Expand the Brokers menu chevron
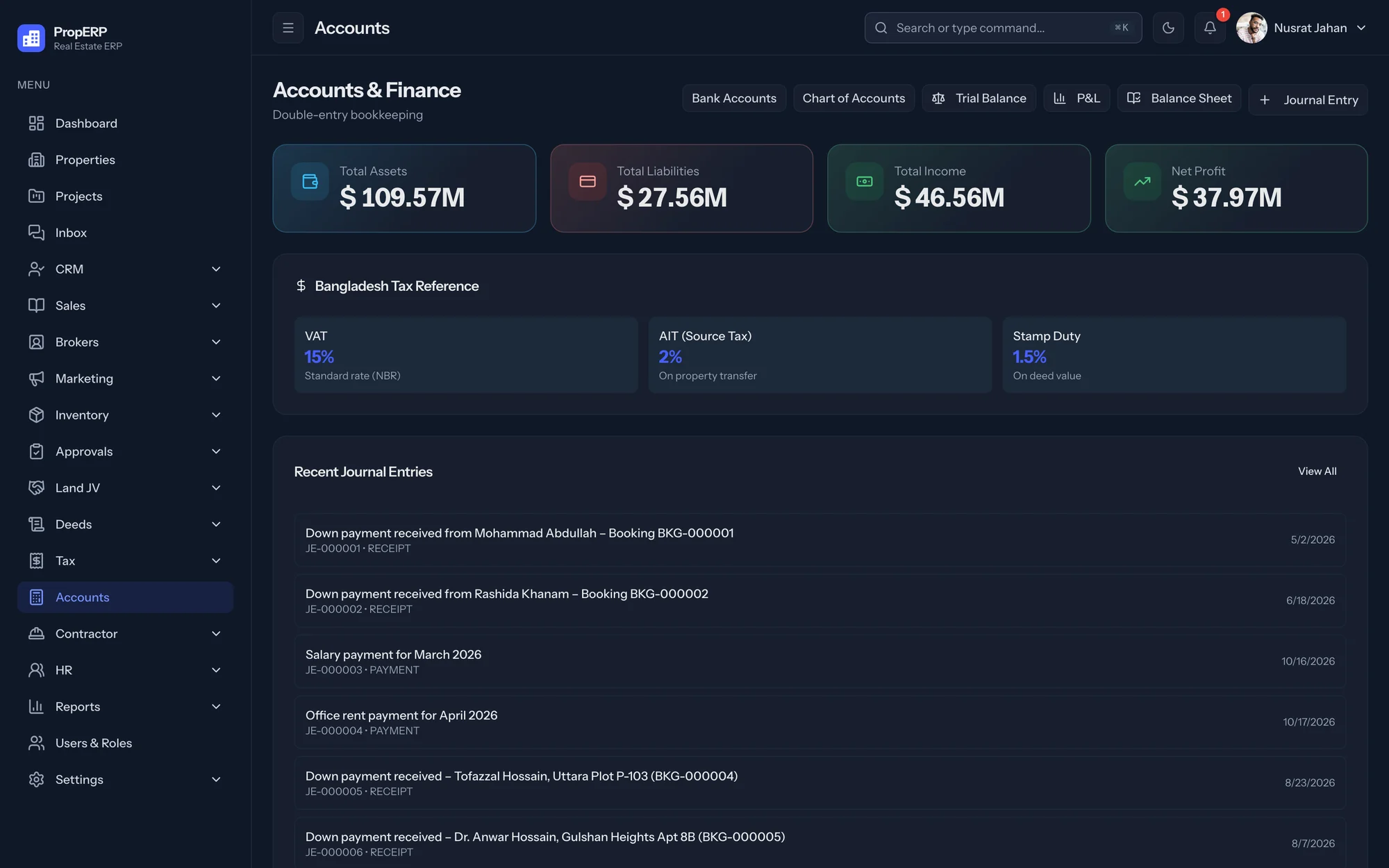Viewport: 1389px width, 868px height. point(216,342)
